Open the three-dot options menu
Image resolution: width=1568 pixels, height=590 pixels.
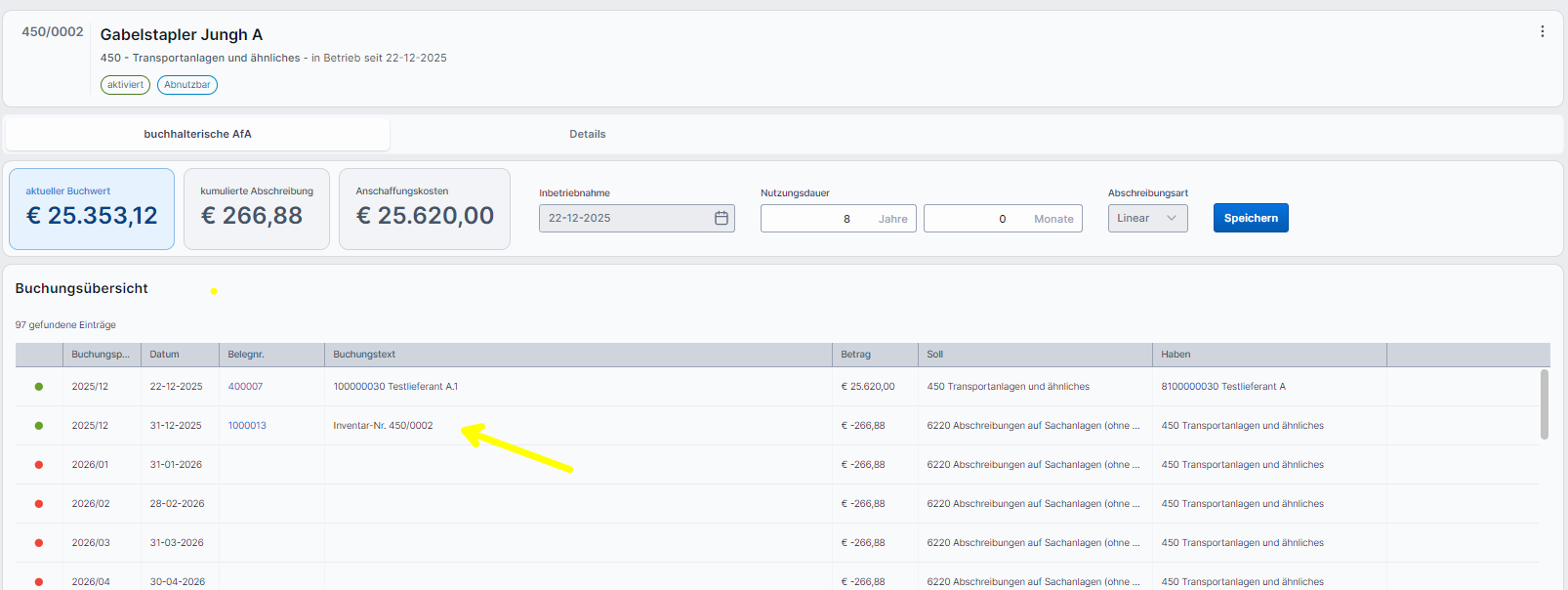click(1542, 31)
